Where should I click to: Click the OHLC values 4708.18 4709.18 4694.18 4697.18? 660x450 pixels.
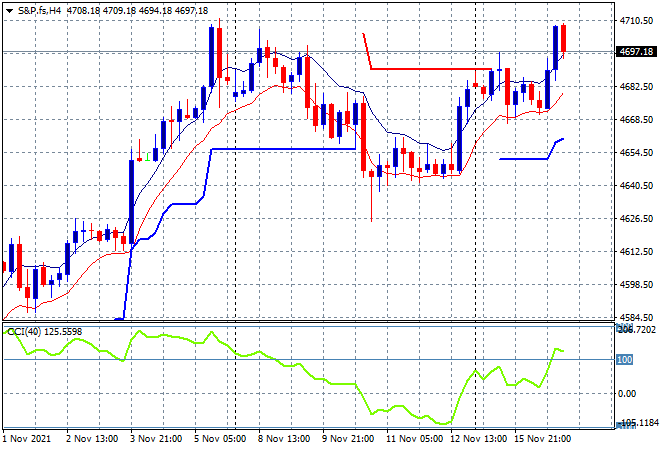click(137, 11)
